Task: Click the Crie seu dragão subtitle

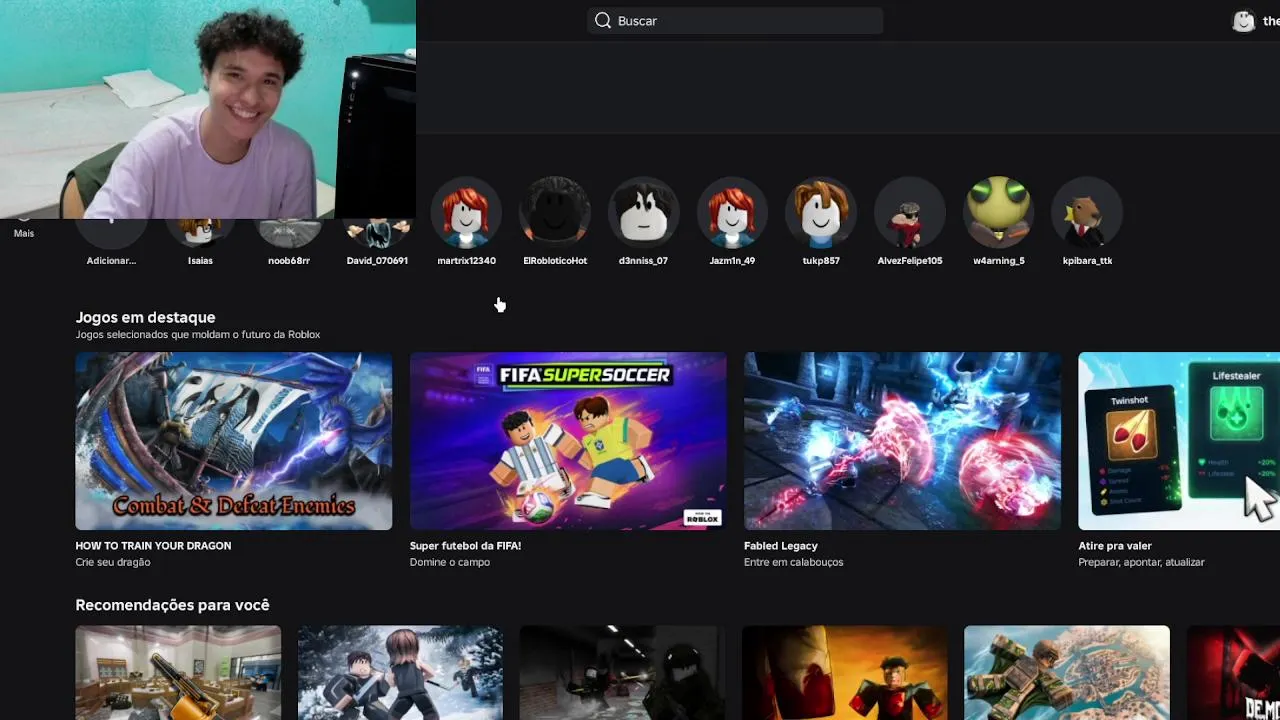Action: pyautogui.click(x=113, y=562)
